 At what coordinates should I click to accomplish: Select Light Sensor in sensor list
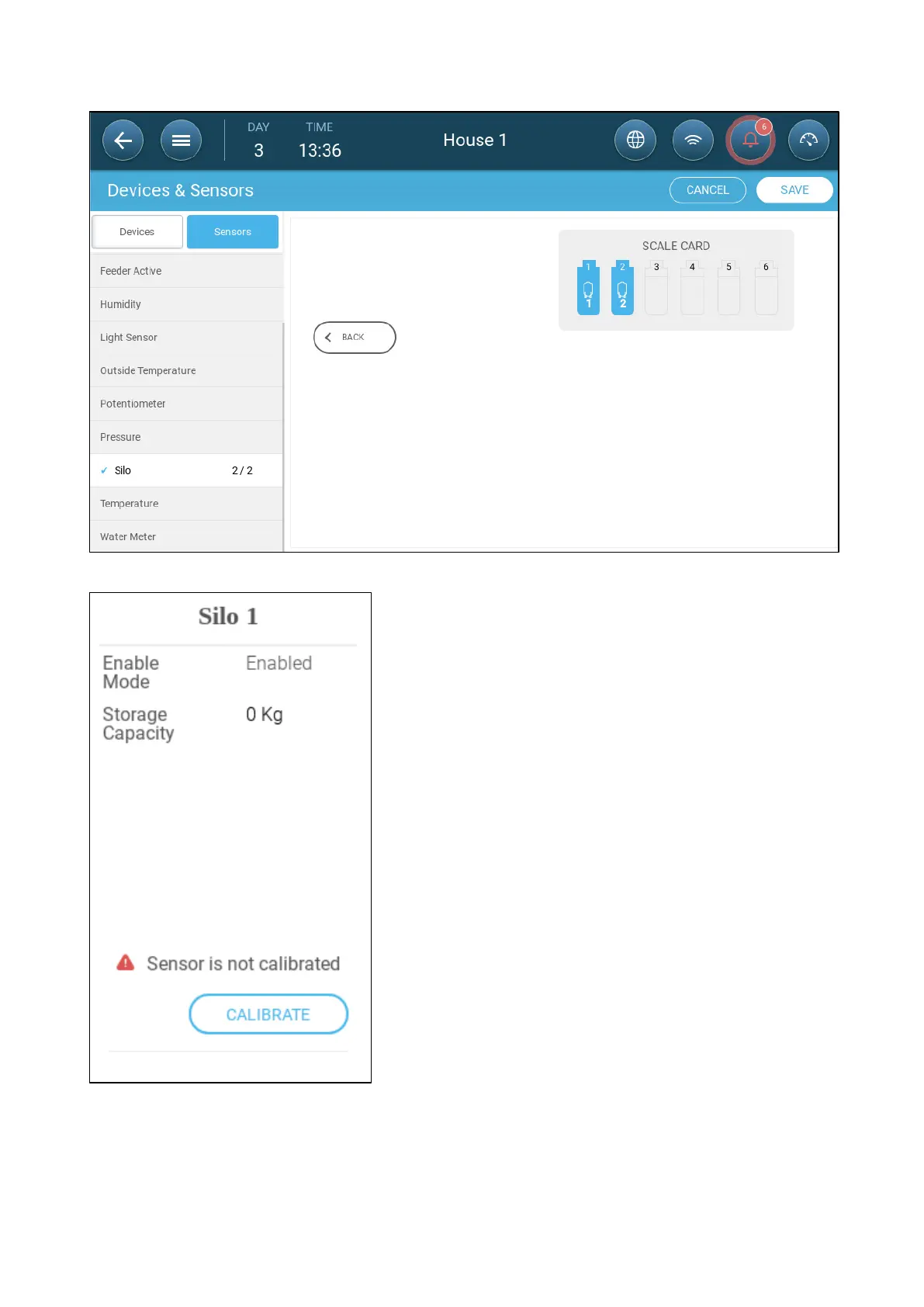click(186, 338)
